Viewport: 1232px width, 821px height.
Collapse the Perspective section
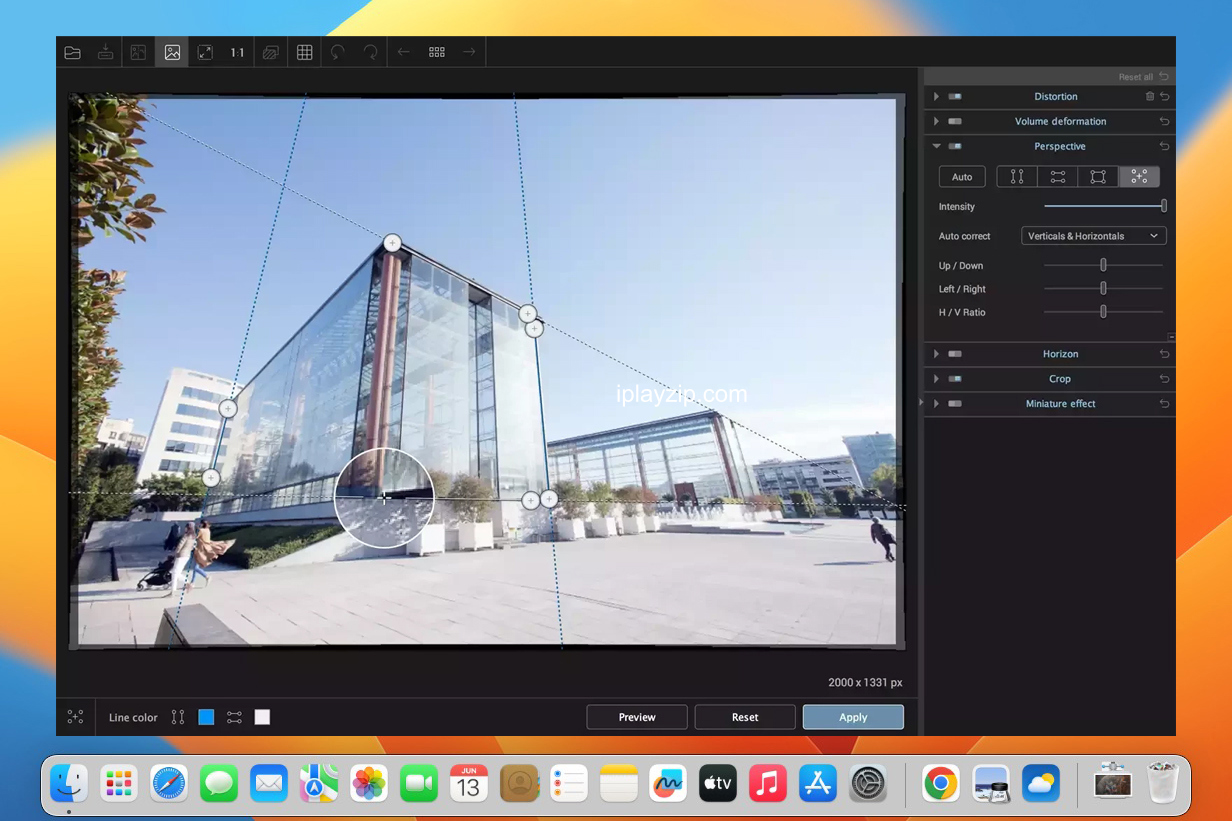point(936,147)
